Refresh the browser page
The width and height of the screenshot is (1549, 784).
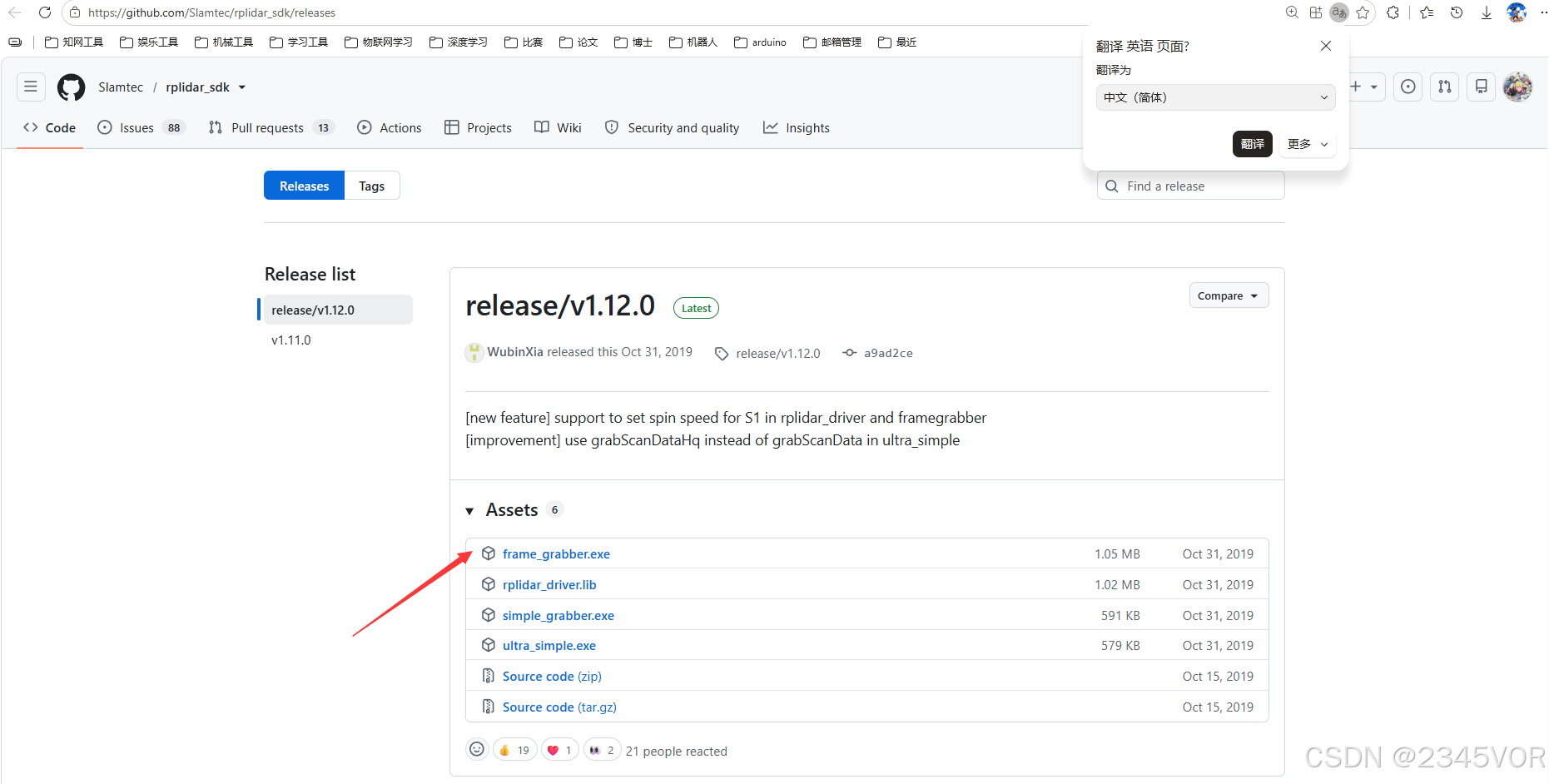pyautogui.click(x=45, y=12)
